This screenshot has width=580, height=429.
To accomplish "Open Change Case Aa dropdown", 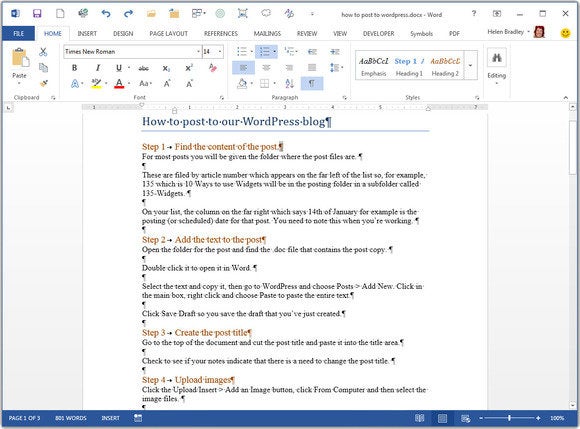I will (x=145, y=84).
